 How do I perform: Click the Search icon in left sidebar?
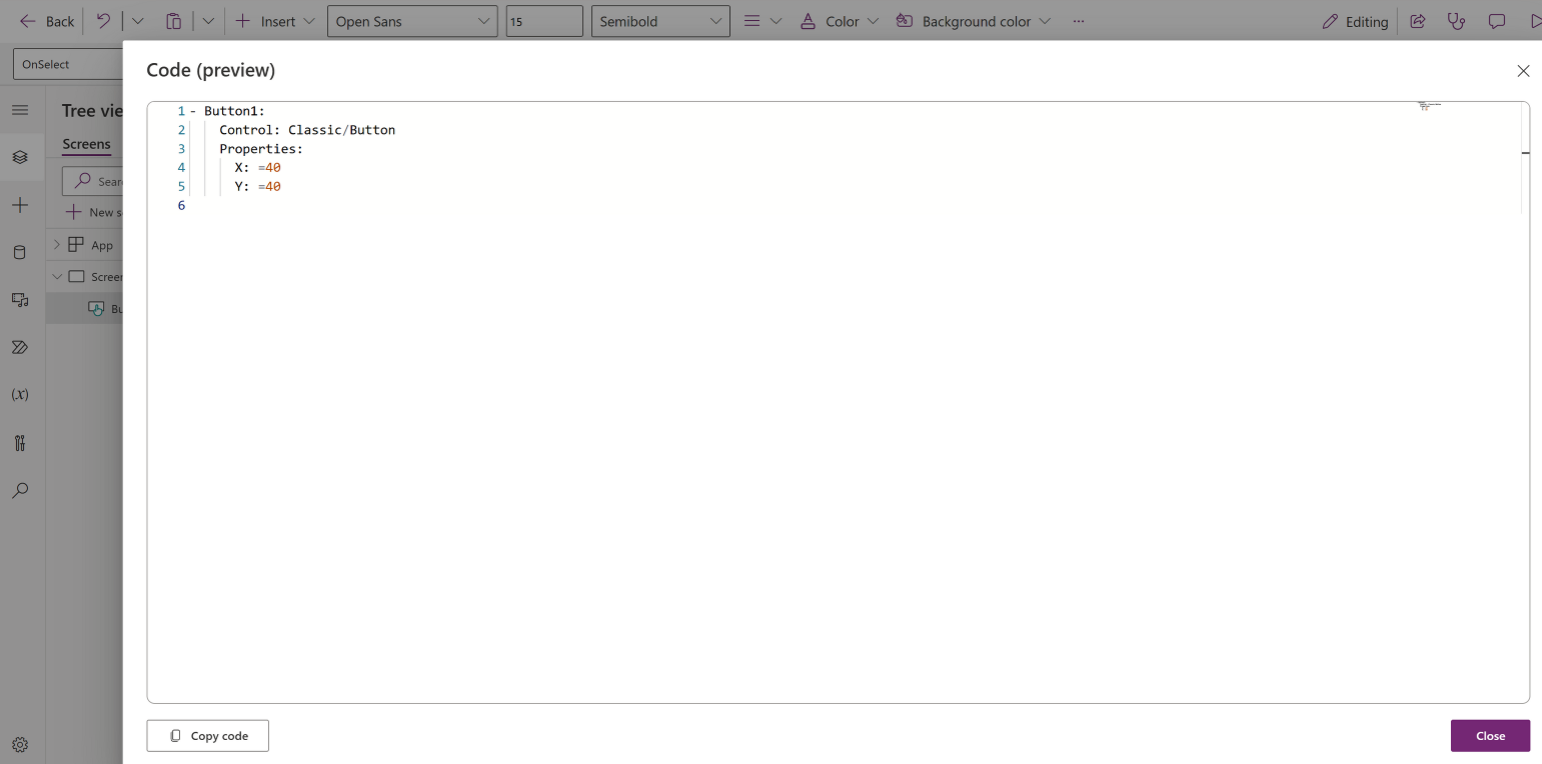[x=20, y=491]
